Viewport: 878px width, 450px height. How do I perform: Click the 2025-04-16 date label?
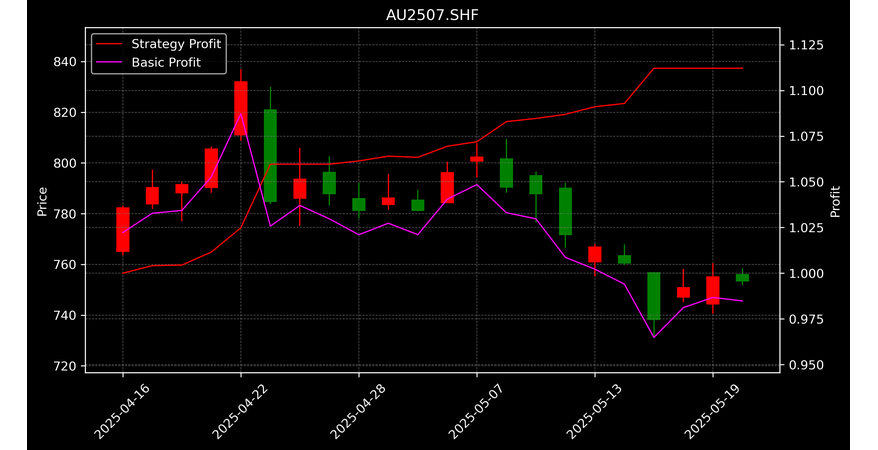pyautogui.click(x=122, y=411)
